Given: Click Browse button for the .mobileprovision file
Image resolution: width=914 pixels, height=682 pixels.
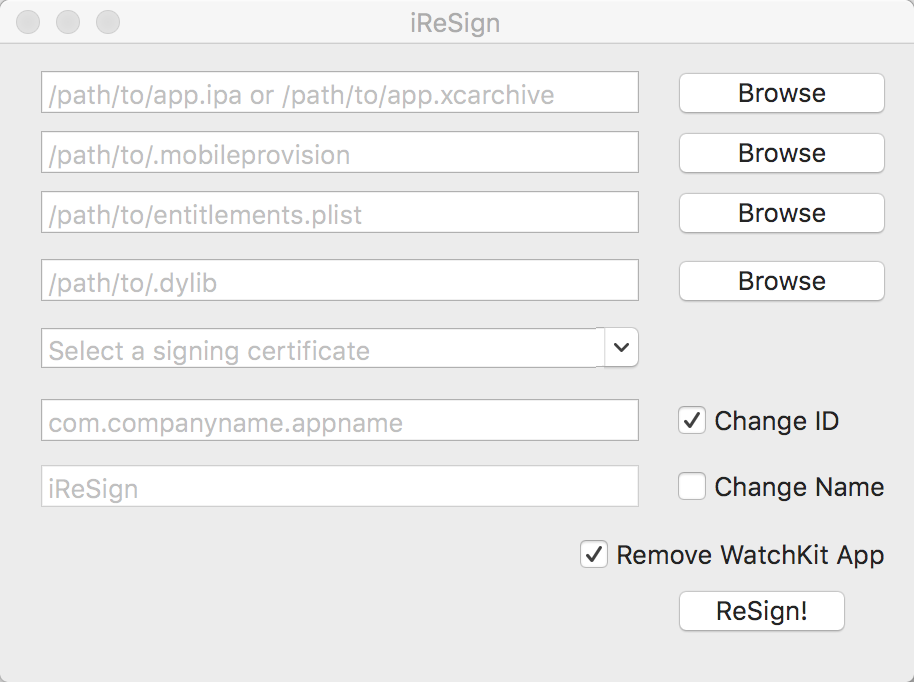Looking at the screenshot, I should pos(781,153).
